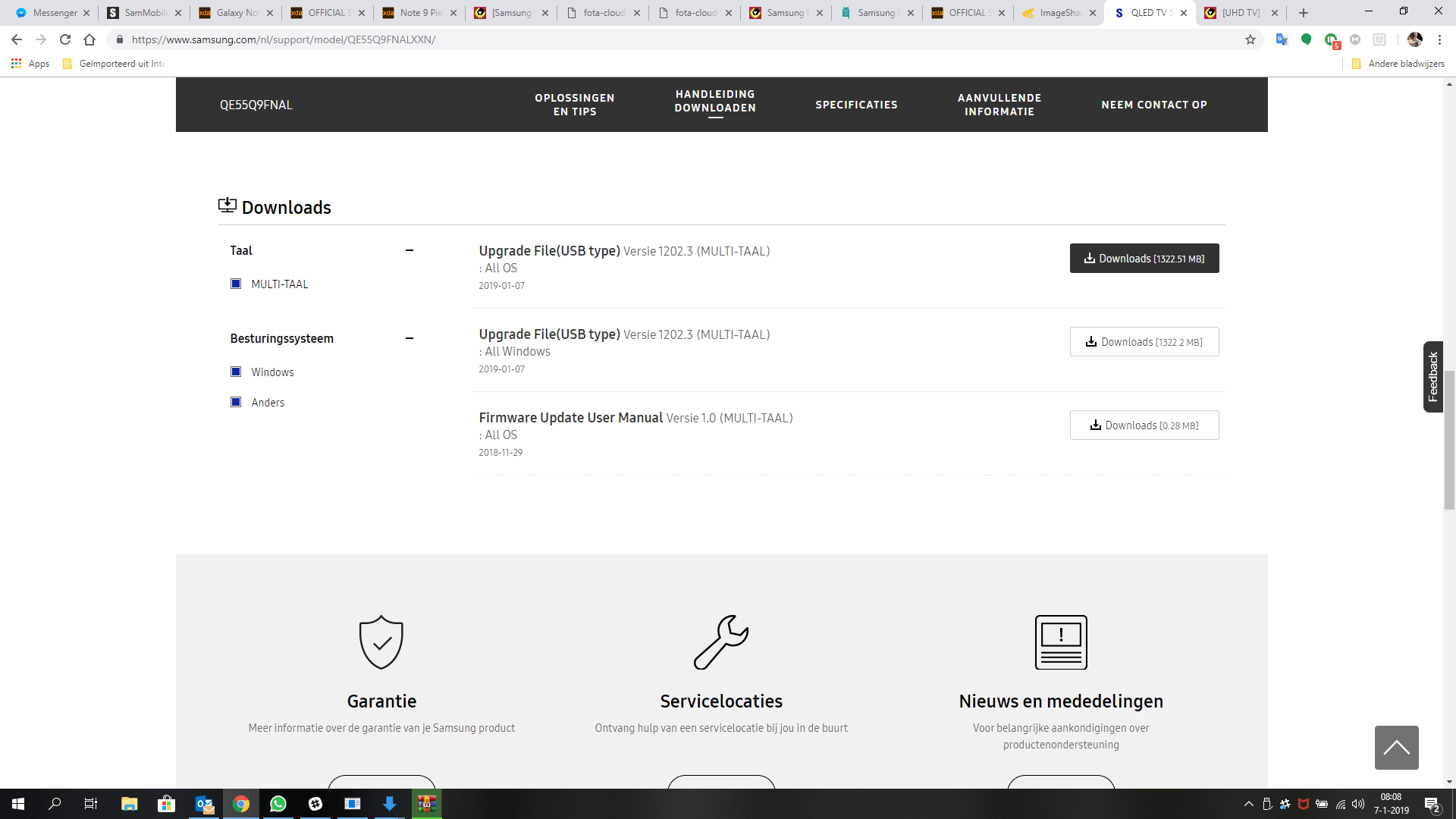Collapse the Taal filter section
1456x819 pixels.
[x=409, y=250]
